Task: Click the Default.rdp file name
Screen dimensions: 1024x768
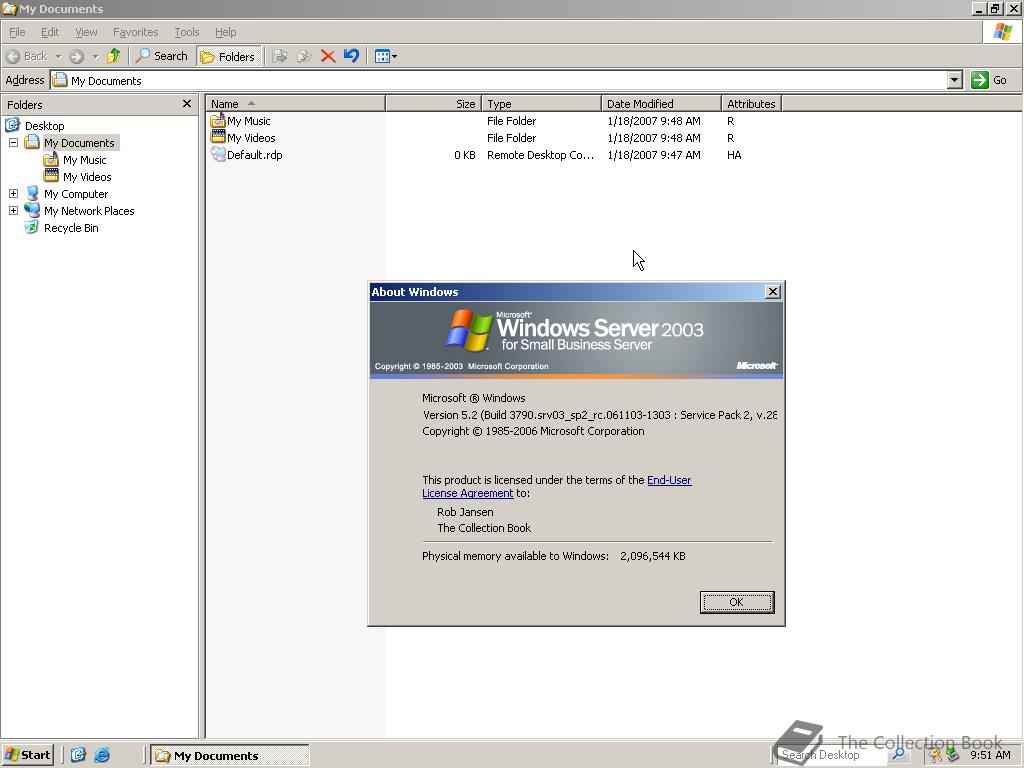Action: pyautogui.click(x=255, y=155)
